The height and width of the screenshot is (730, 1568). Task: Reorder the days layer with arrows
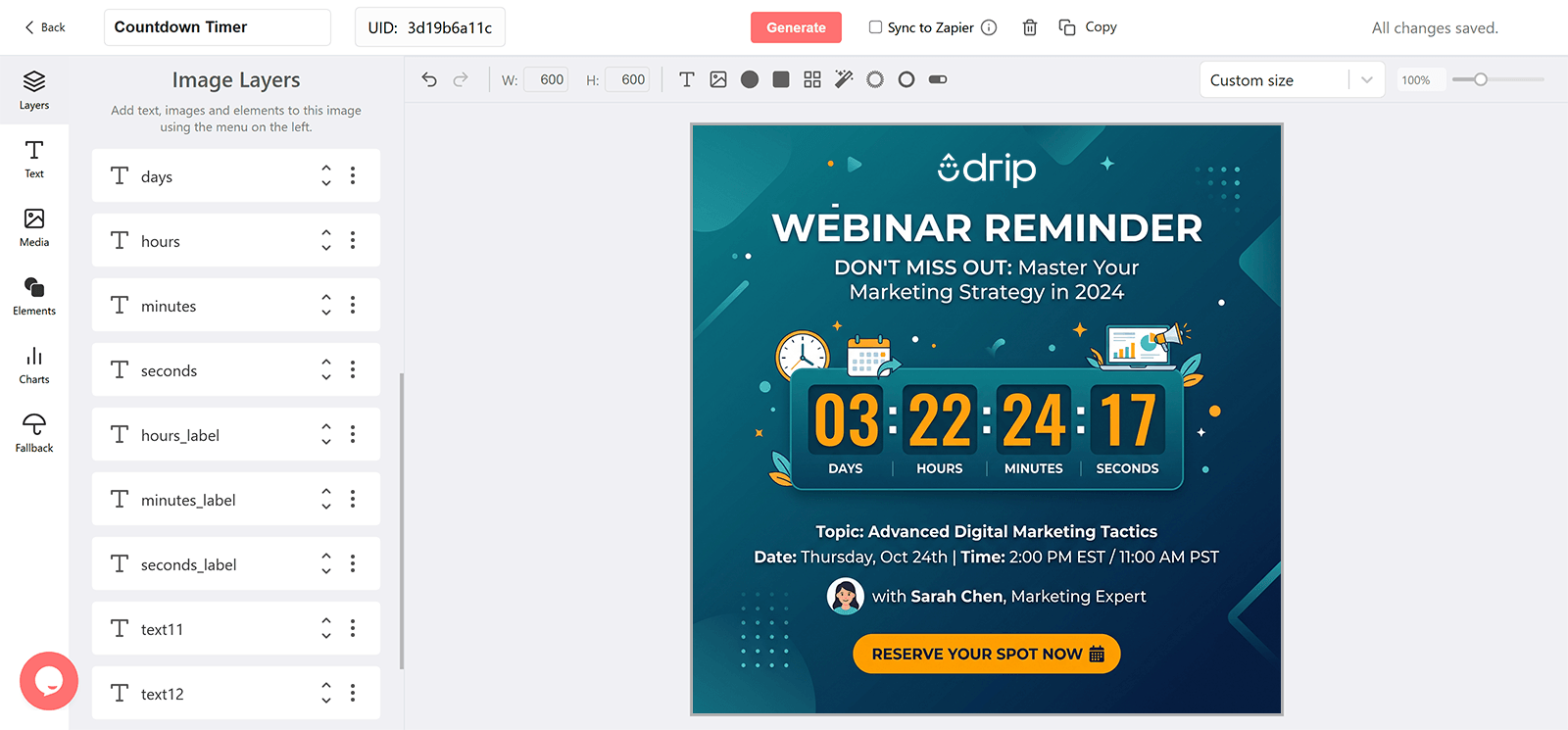326,175
